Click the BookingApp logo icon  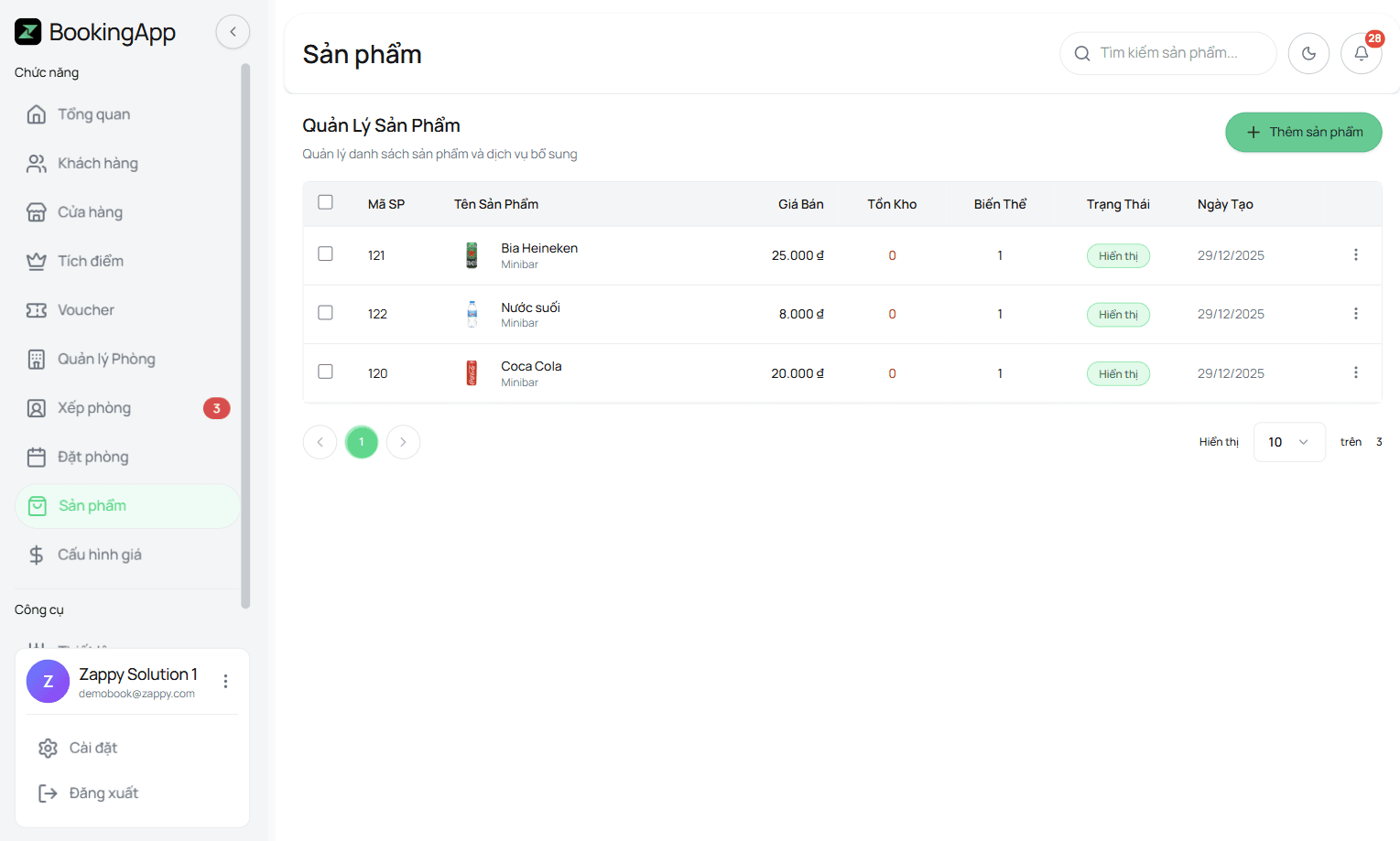tap(28, 32)
